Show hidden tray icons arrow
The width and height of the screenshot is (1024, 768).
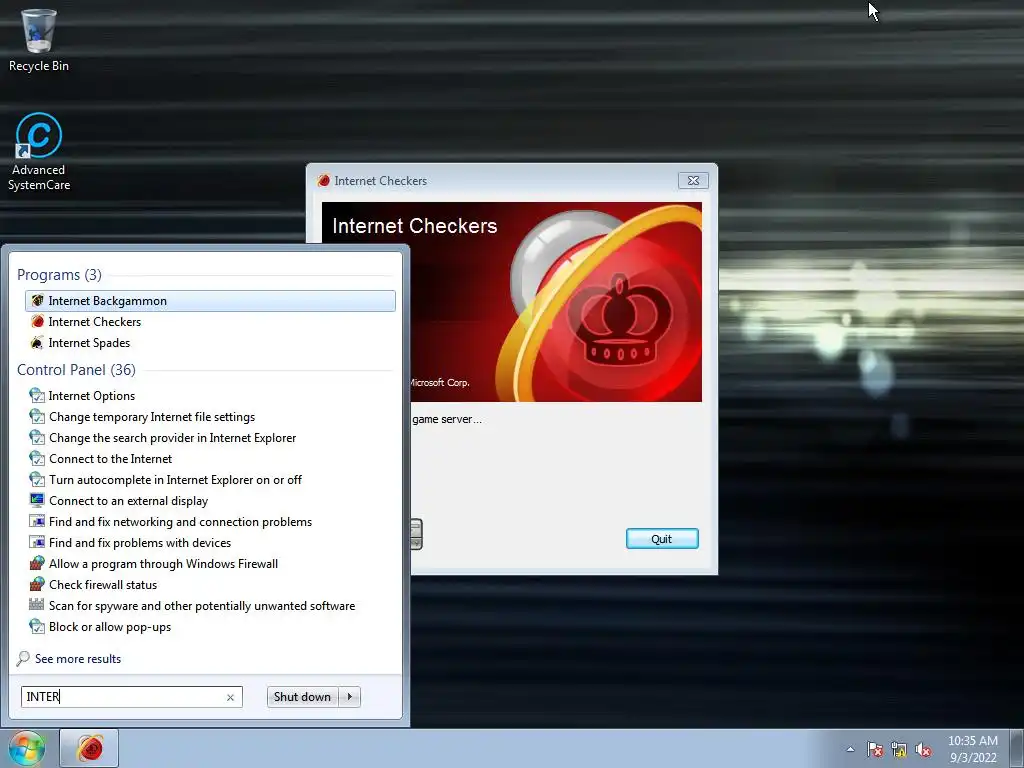coord(850,749)
